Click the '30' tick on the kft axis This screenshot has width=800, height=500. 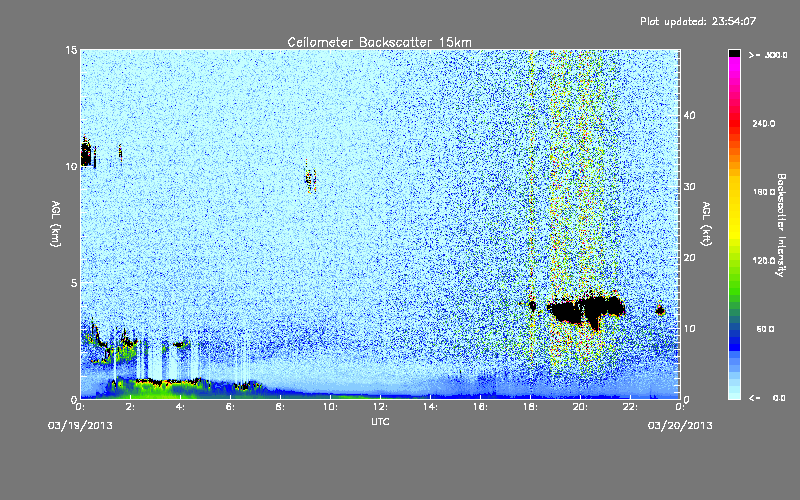pyautogui.click(x=690, y=186)
